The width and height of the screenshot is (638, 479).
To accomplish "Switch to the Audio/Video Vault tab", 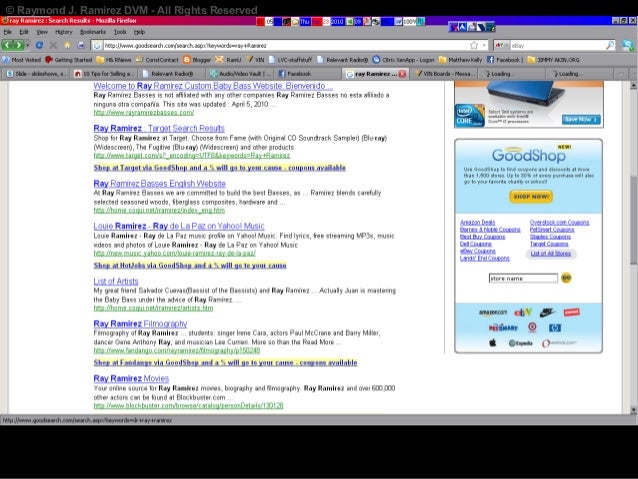I will coord(240,74).
